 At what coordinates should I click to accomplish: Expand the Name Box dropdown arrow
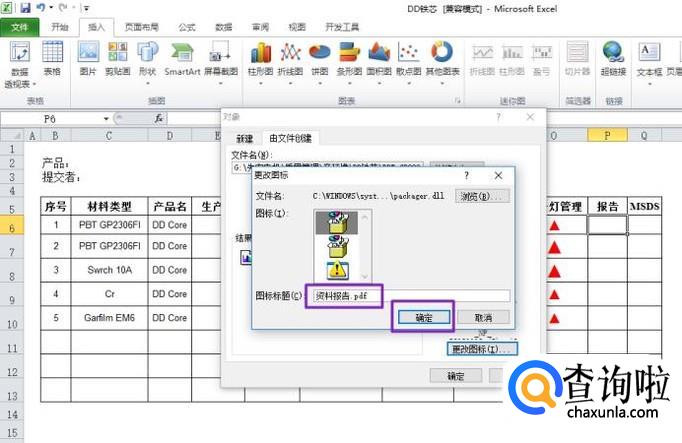[x=106, y=119]
